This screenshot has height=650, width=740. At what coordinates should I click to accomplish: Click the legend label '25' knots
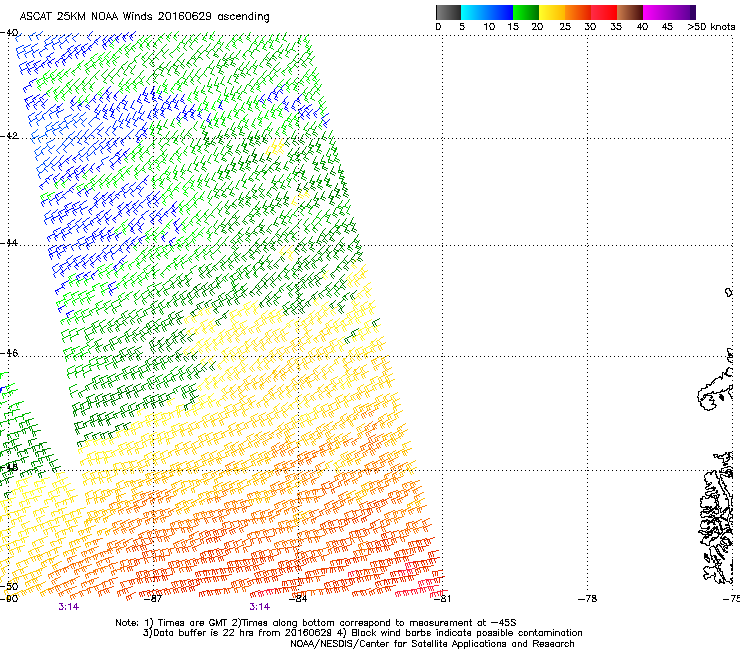point(565,27)
